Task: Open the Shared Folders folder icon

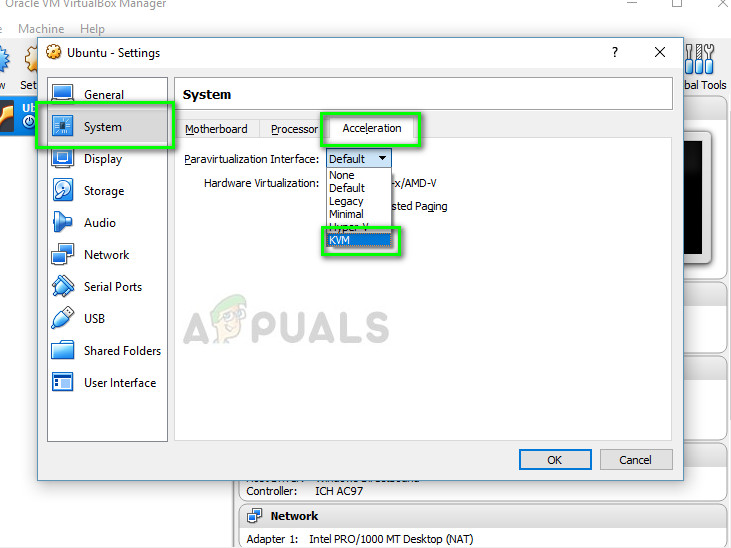Action: pyautogui.click(x=62, y=350)
